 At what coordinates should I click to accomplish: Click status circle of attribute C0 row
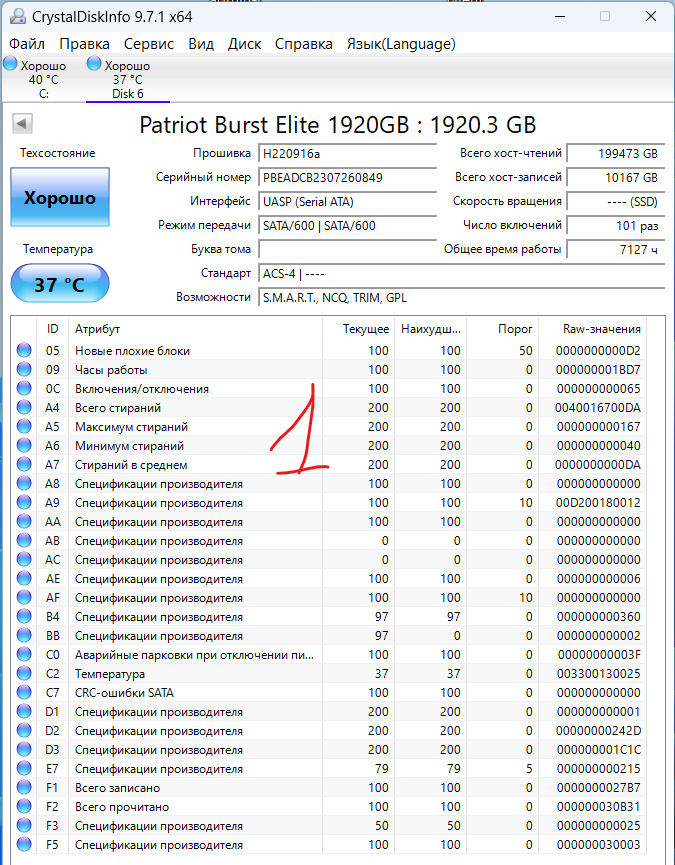tap(24, 654)
